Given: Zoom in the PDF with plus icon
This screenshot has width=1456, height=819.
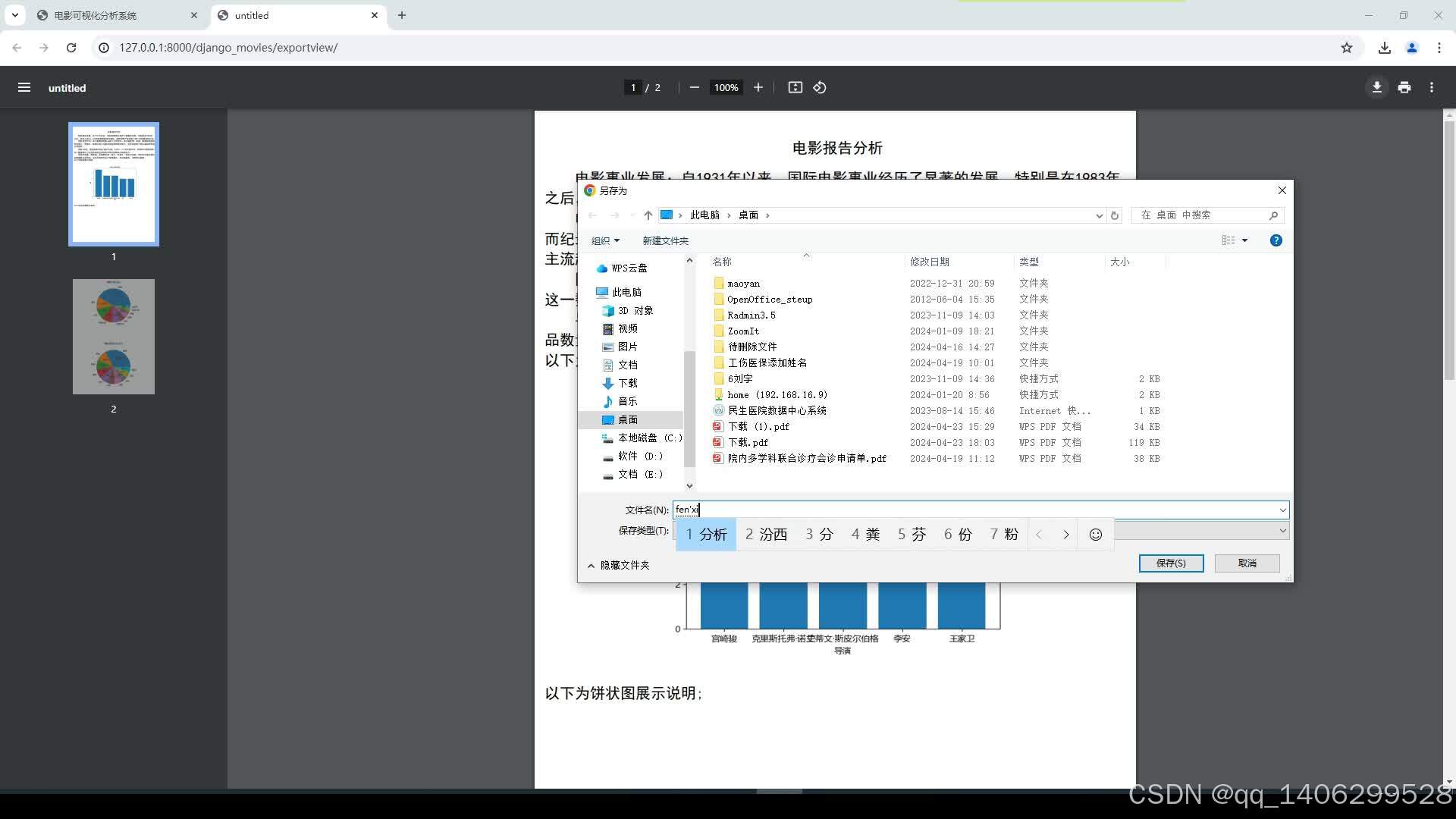Looking at the screenshot, I should tap(758, 87).
